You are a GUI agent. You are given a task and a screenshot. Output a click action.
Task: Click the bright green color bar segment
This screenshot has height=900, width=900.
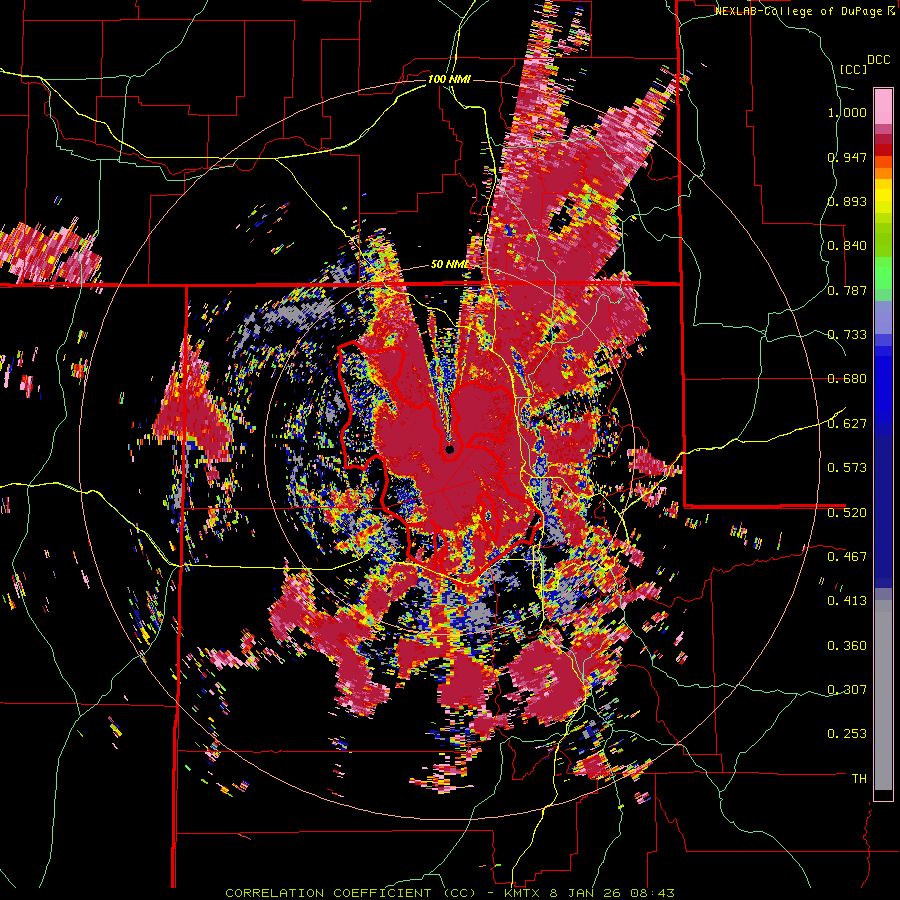tap(883, 272)
